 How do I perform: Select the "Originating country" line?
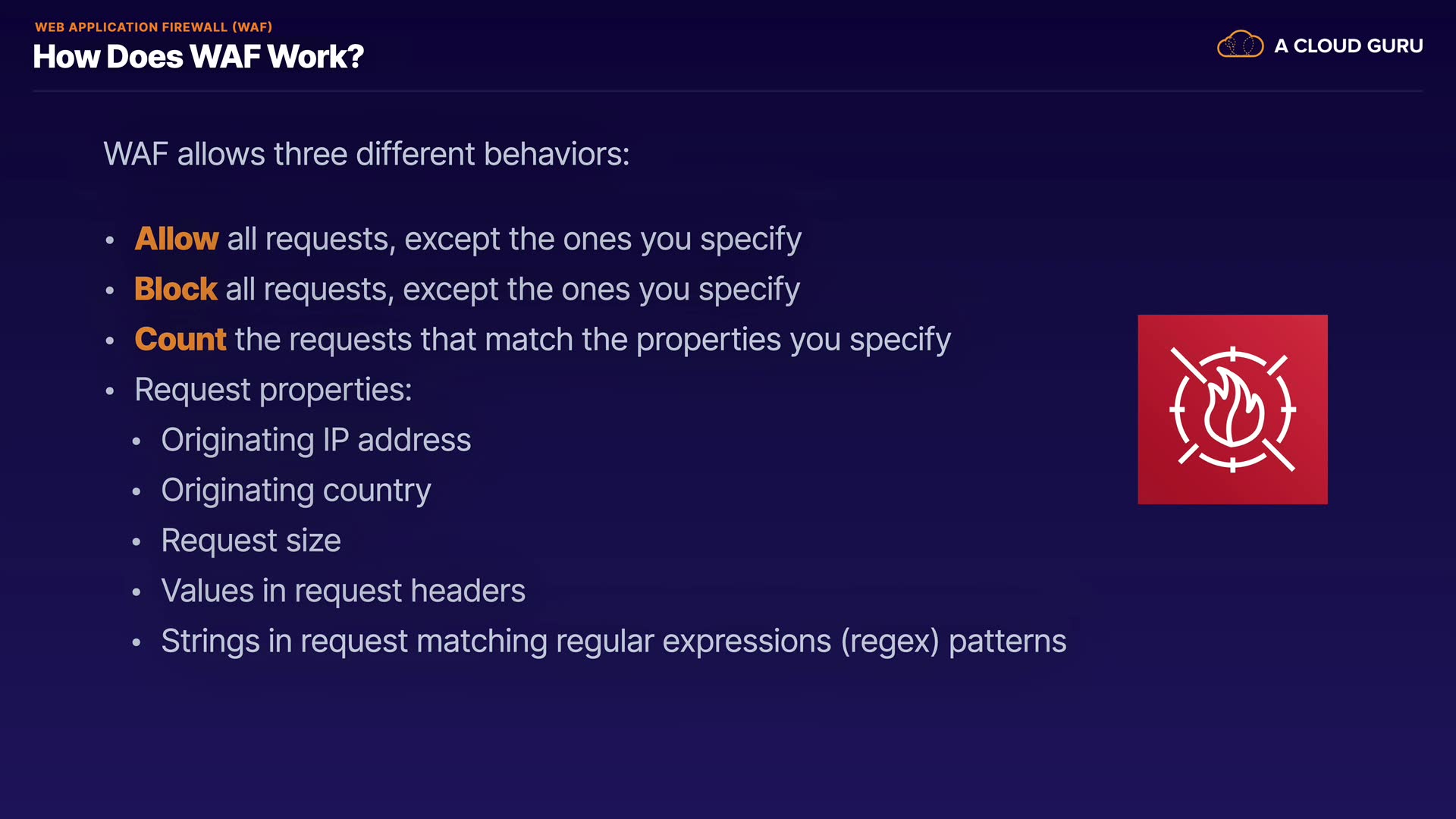296,490
